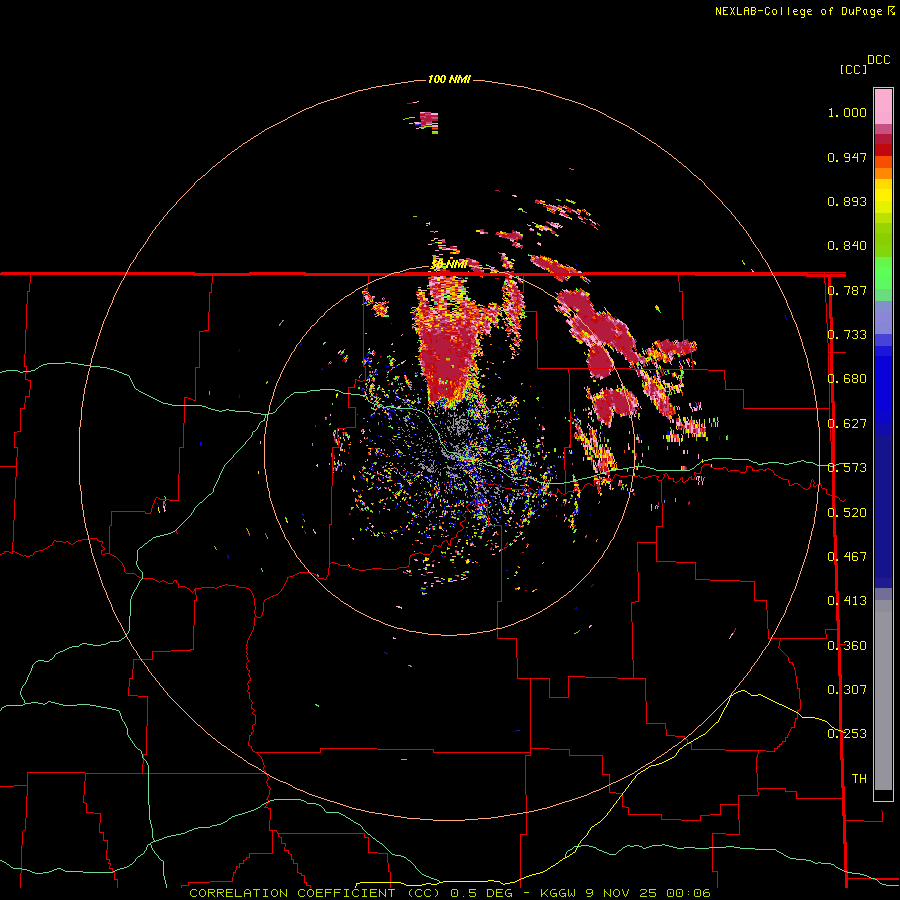Click the 0.893 scale value

pyautogui.click(x=847, y=201)
